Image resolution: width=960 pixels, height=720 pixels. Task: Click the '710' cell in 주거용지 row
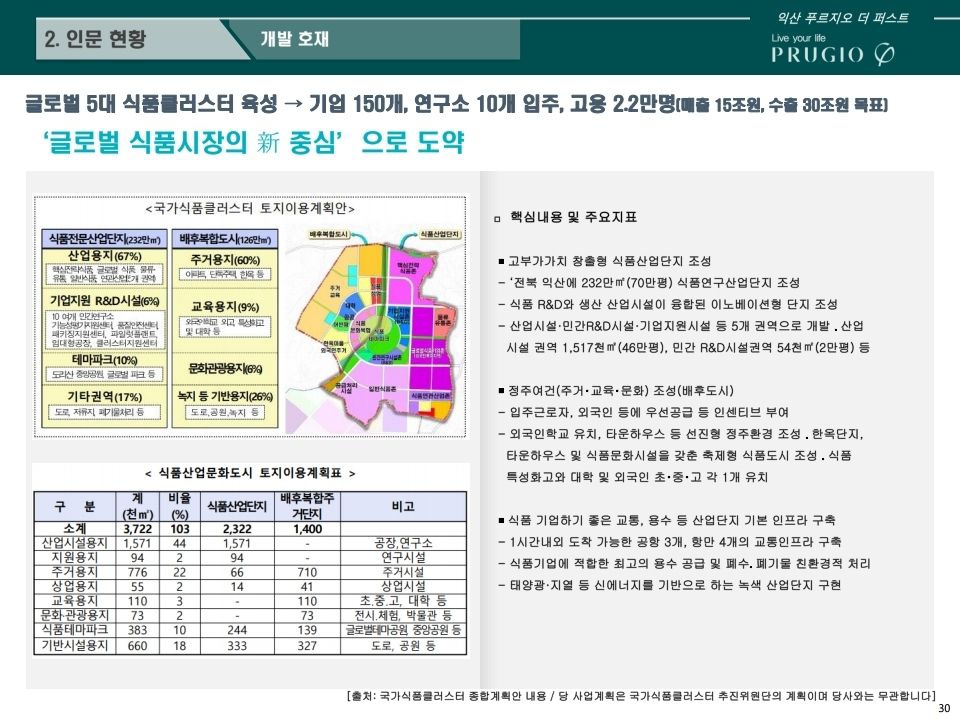307,572
